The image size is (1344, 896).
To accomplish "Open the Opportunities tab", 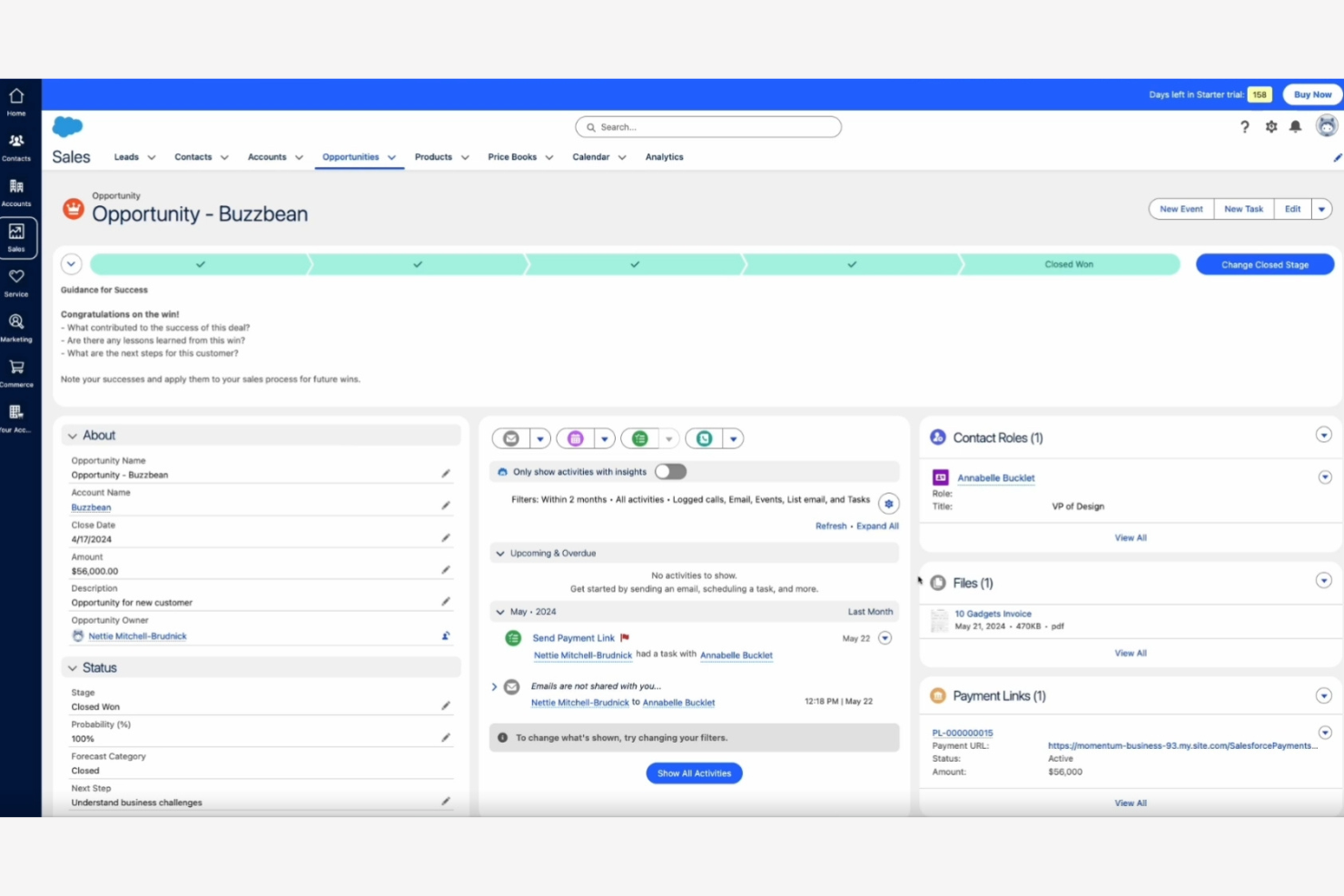I will point(351,157).
